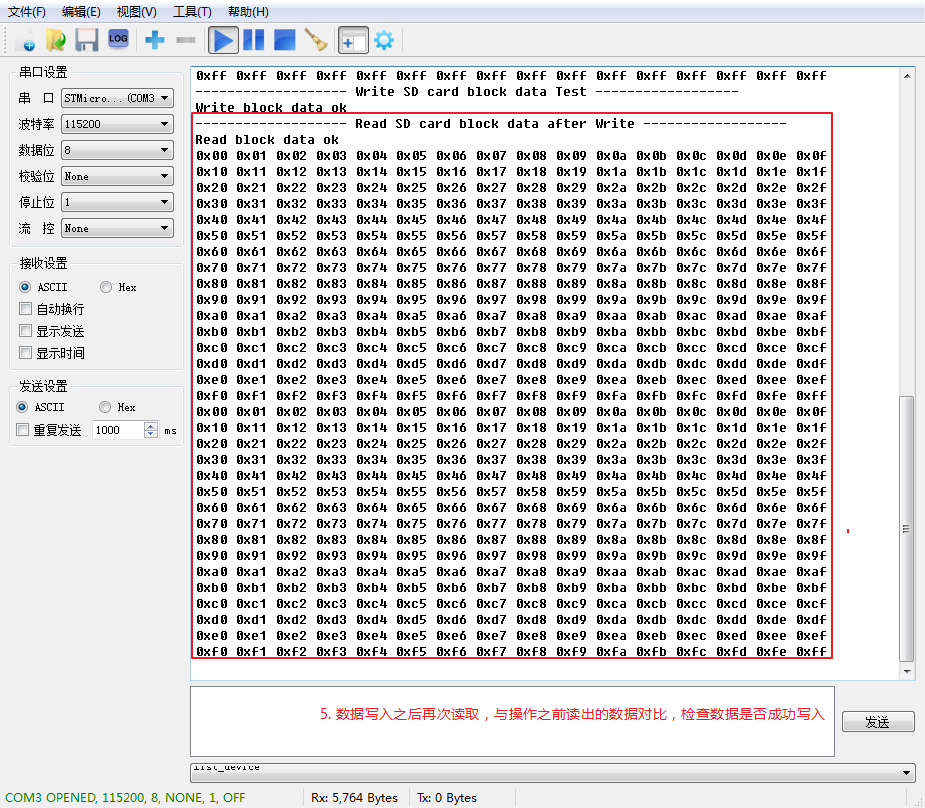Open settings via the gear icon
This screenshot has width=925, height=808.
point(382,39)
